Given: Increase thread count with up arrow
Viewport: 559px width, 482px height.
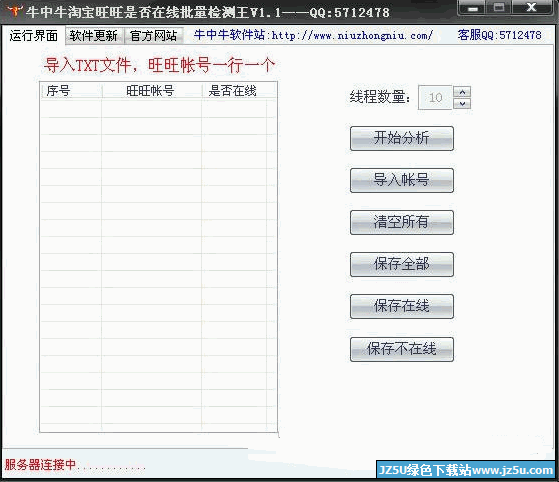Looking at the screenshot, I should [462, 92].
